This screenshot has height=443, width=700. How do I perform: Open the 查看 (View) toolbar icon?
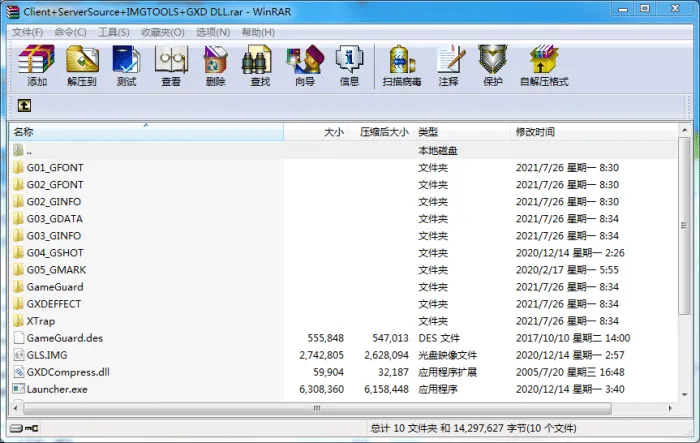coord(171,66)
